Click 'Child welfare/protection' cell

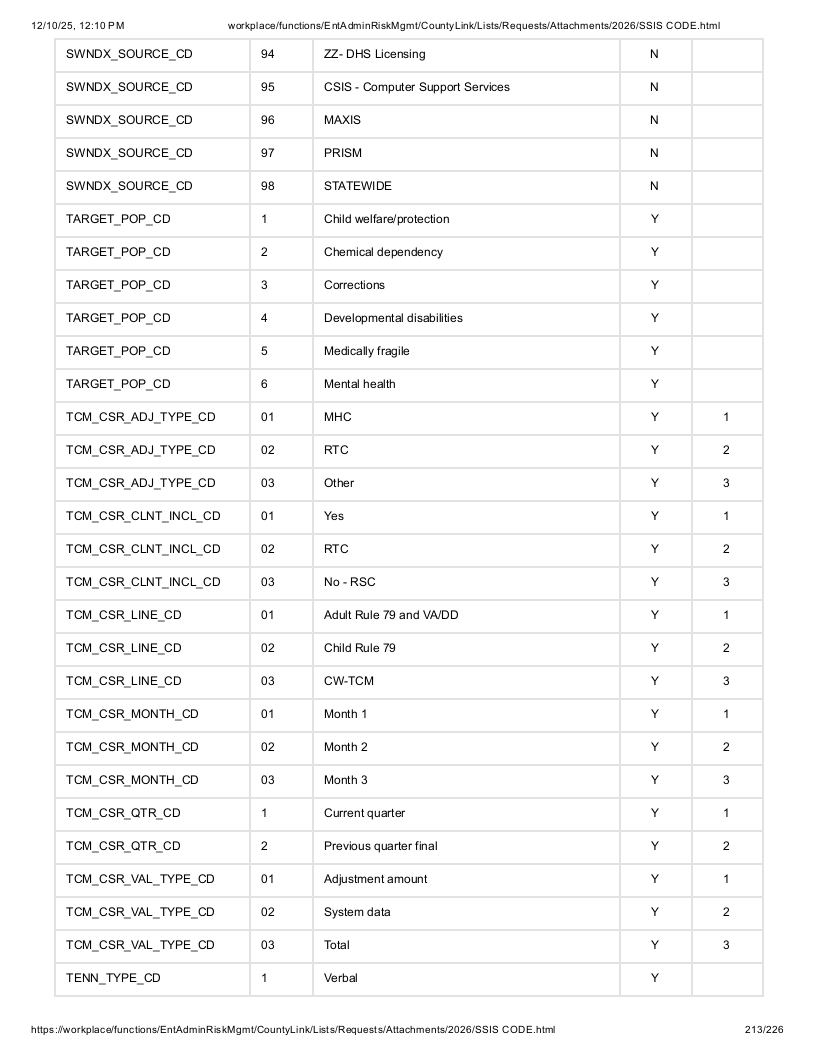click(466, 219)
